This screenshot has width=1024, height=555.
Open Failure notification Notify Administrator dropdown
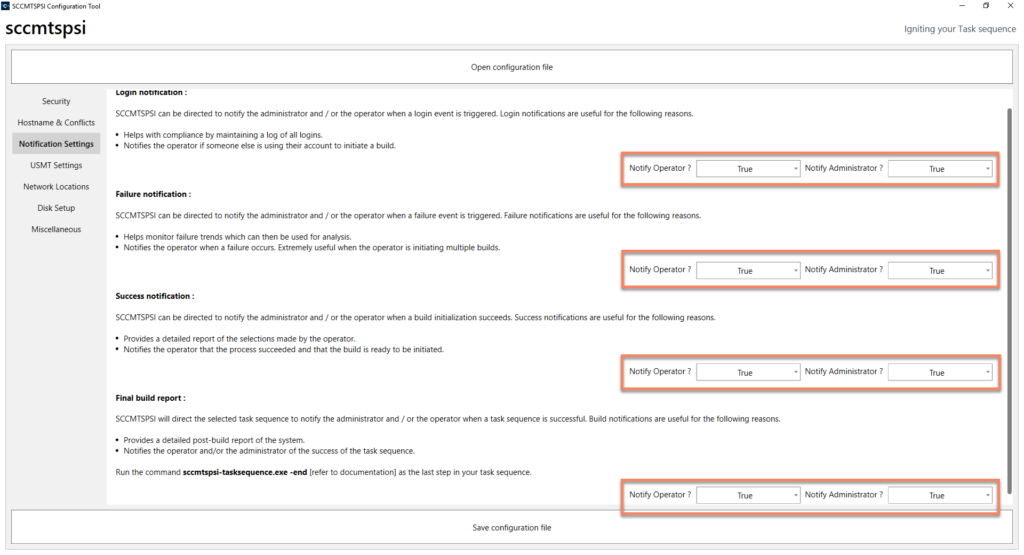(x=939, y=271)
